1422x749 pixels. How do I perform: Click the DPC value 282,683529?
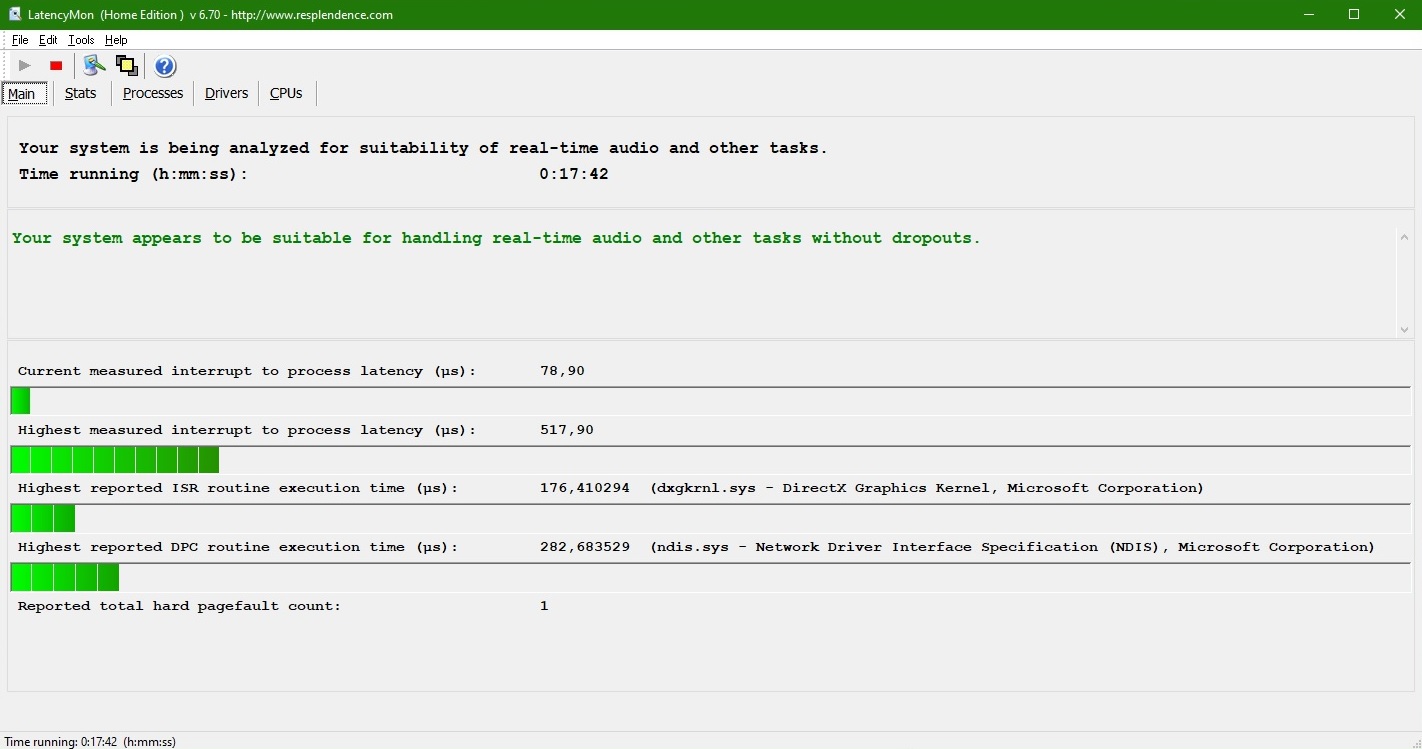click(585, 547)
